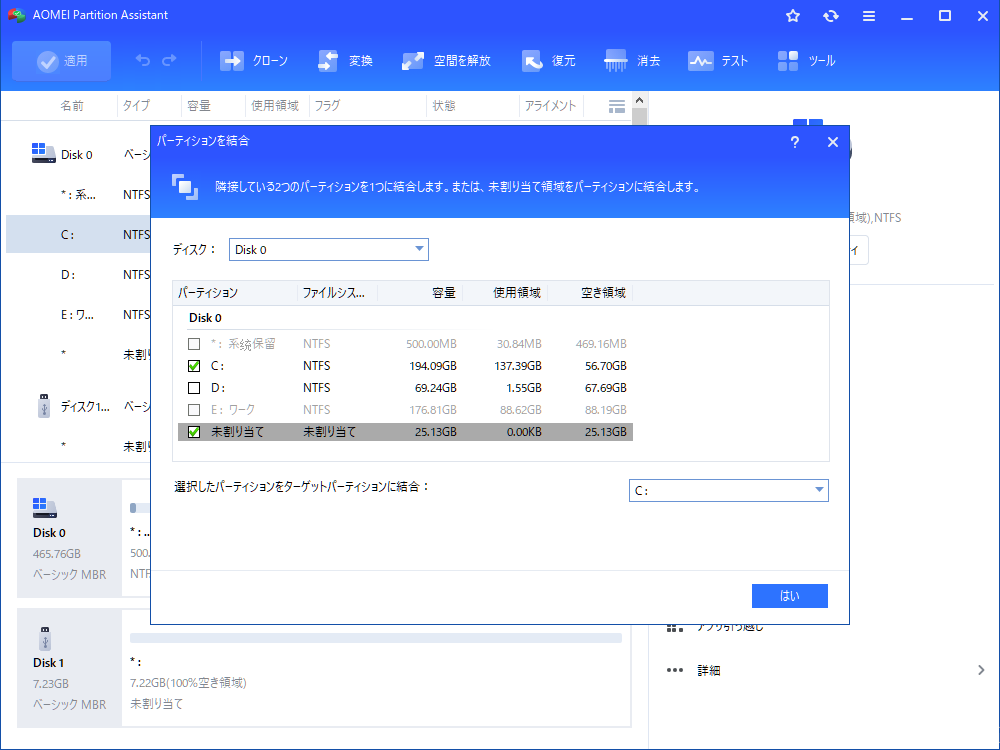
Task: Select the Disk 1 7.23GB disk map panel
Action: coord(70,668)
